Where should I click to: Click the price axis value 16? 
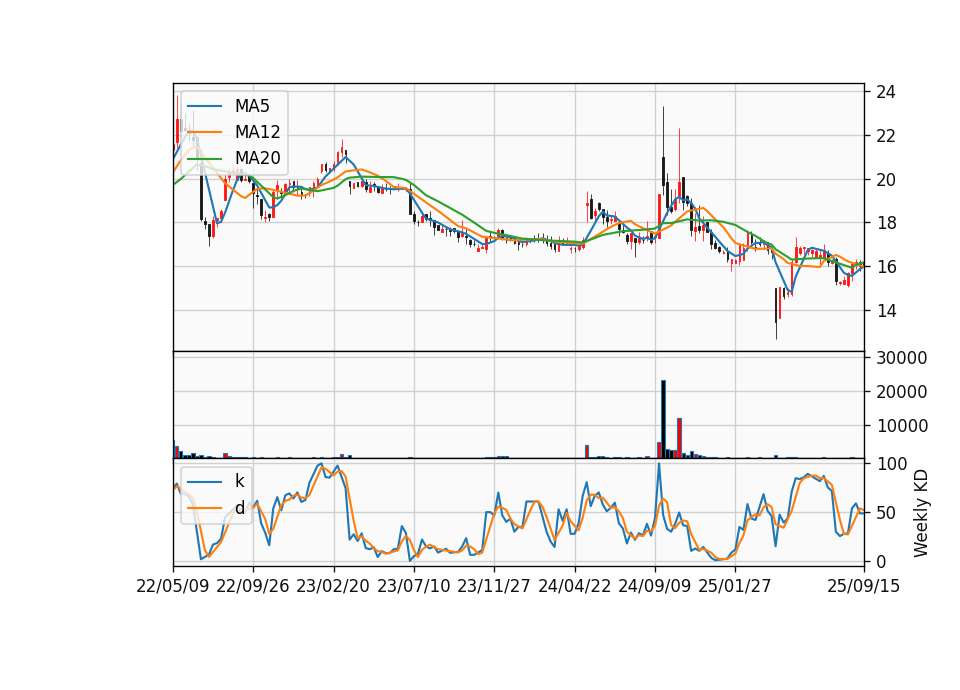886,267
